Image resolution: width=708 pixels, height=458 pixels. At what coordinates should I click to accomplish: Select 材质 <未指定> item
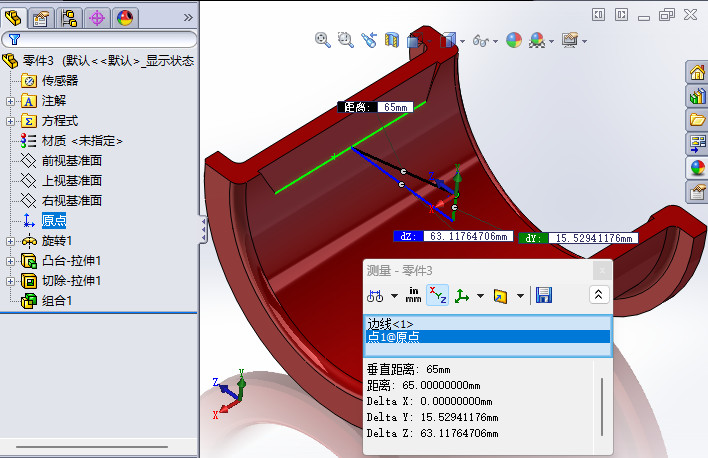click(72, 141)
